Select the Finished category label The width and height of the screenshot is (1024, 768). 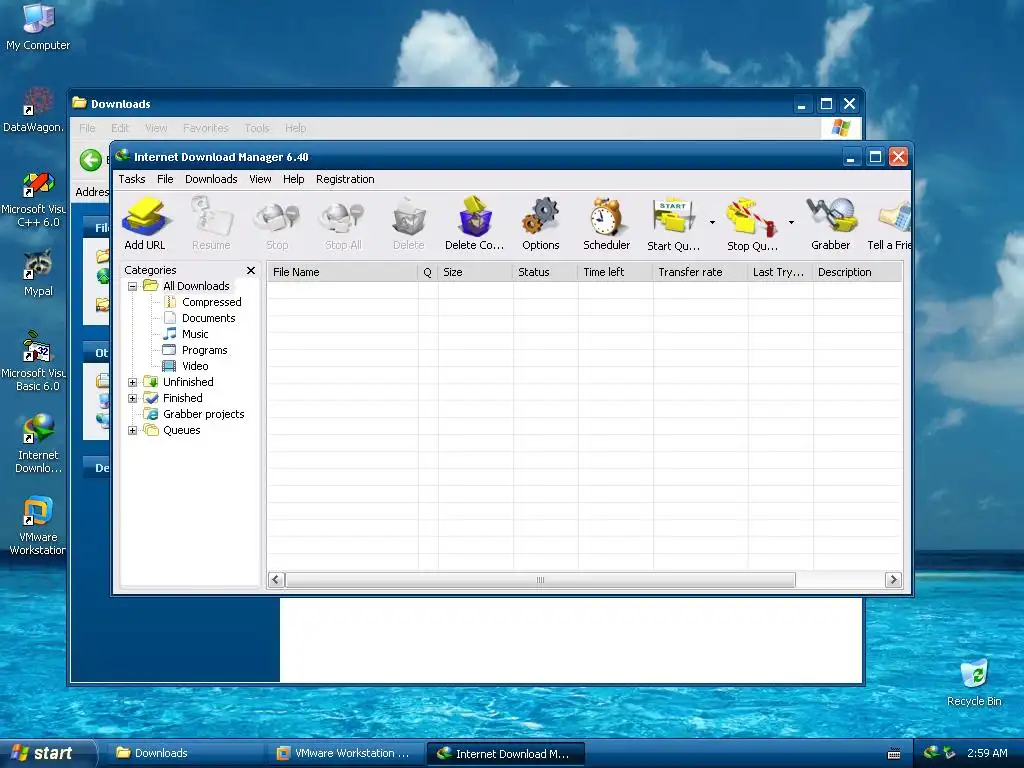tap(182, 398)
